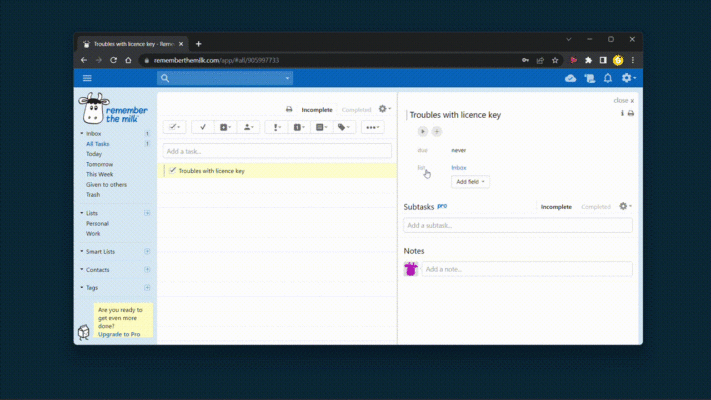Open Trash in the sidebar

pyautogui.click(x=93, y=195)
